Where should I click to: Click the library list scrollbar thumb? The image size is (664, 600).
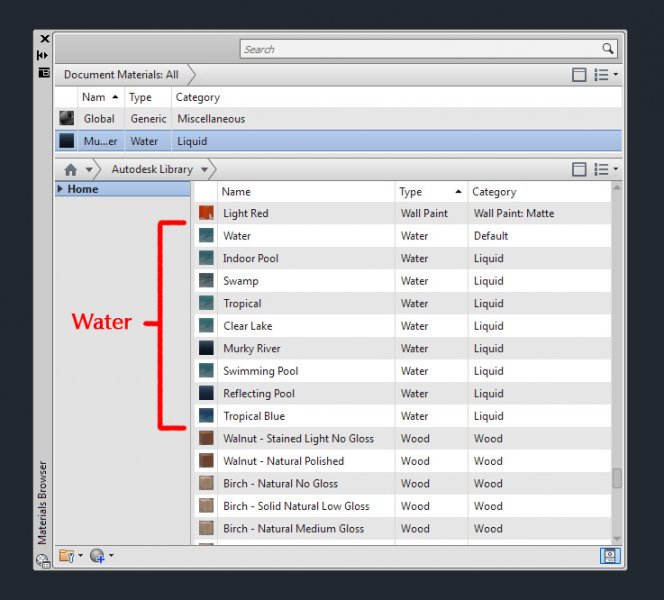click(x=617, y=478)
